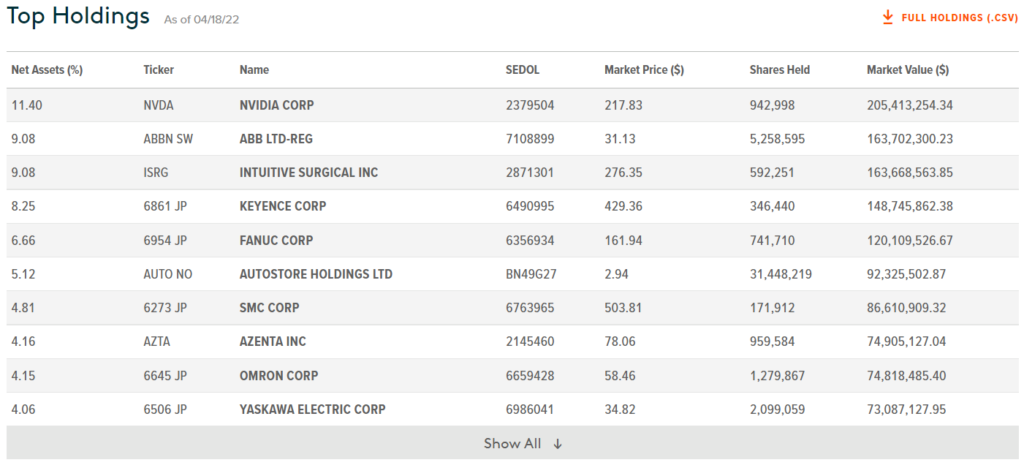This screenshot has width=1024, height=468.
Task: Select the SMC CORP name cell
Action: click(270, 308)
